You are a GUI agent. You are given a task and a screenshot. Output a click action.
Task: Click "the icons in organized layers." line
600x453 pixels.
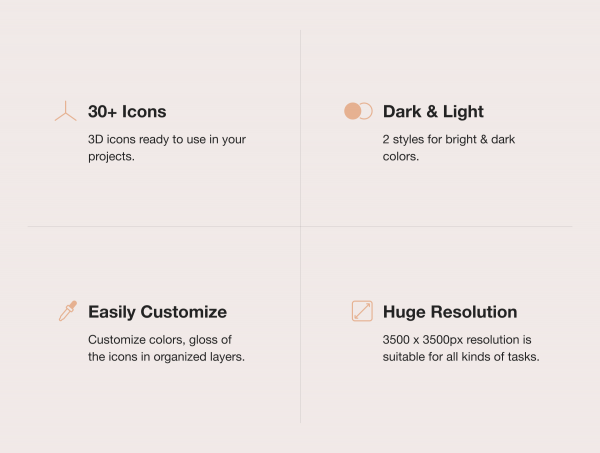tap(166, 357)
